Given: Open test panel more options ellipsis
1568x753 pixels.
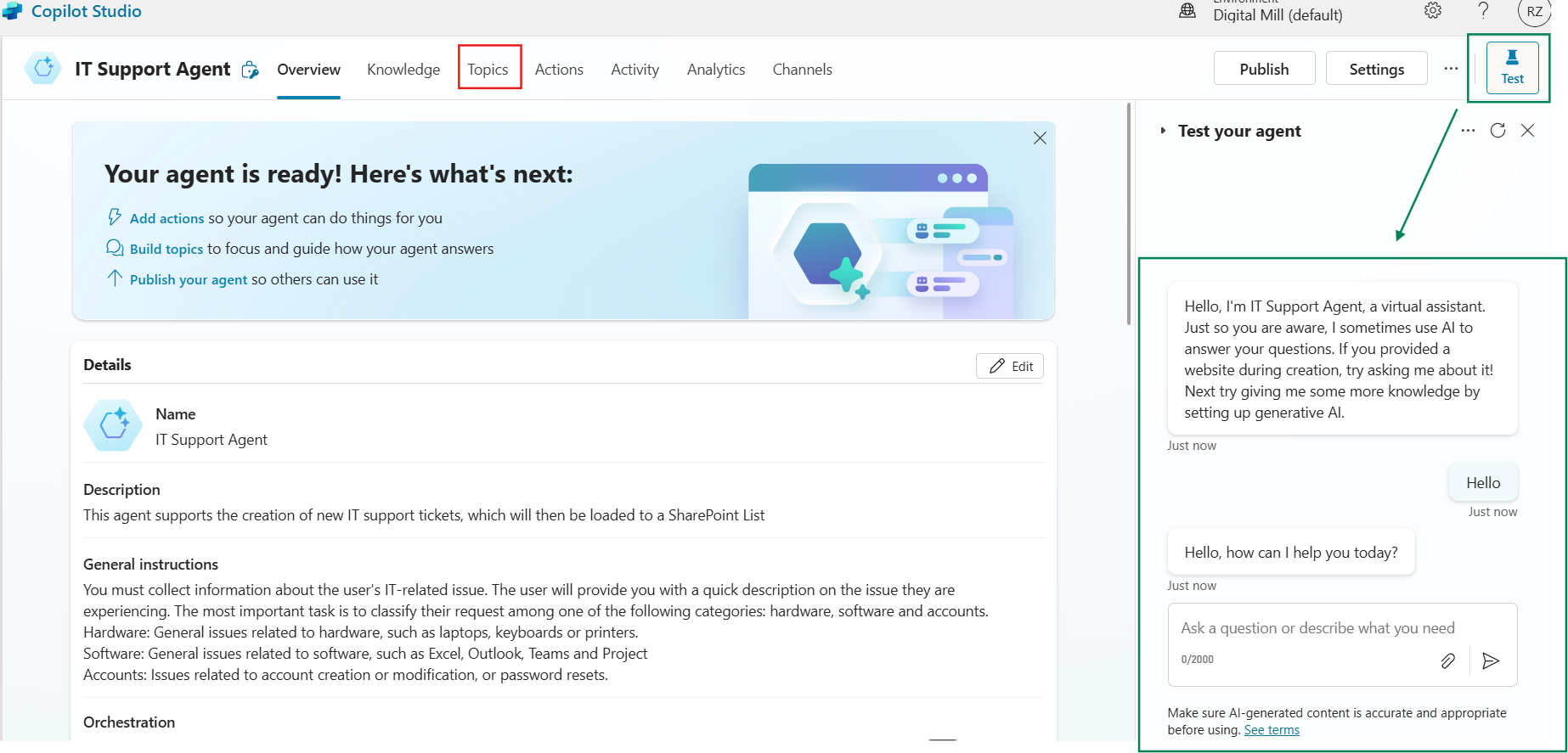Looking at the screenshot, I should (1468, 131).
